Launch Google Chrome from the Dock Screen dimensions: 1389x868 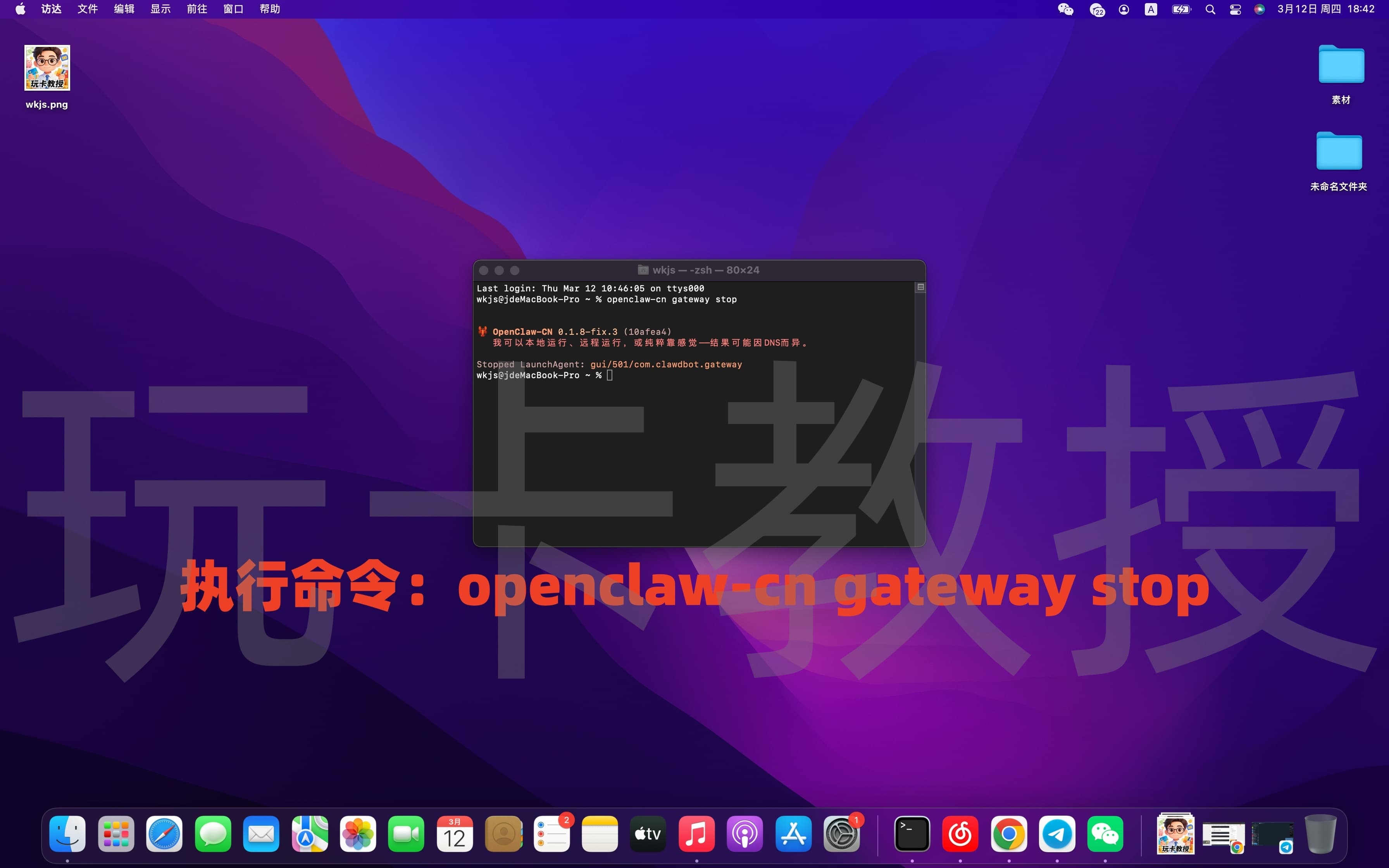pyautogui.click(x=1009, y=834)
